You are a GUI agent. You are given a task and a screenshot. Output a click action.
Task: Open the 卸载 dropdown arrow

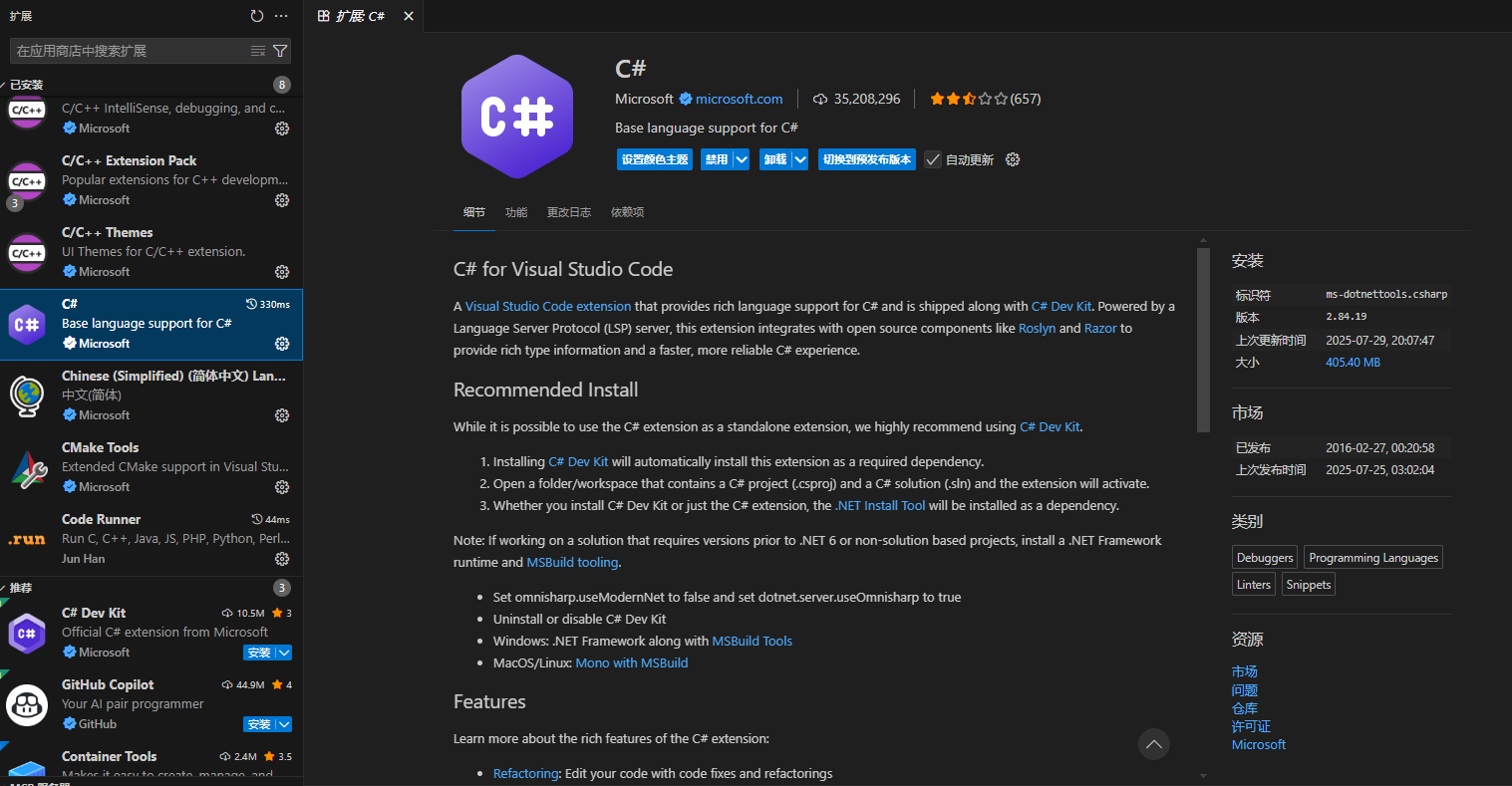800,159
